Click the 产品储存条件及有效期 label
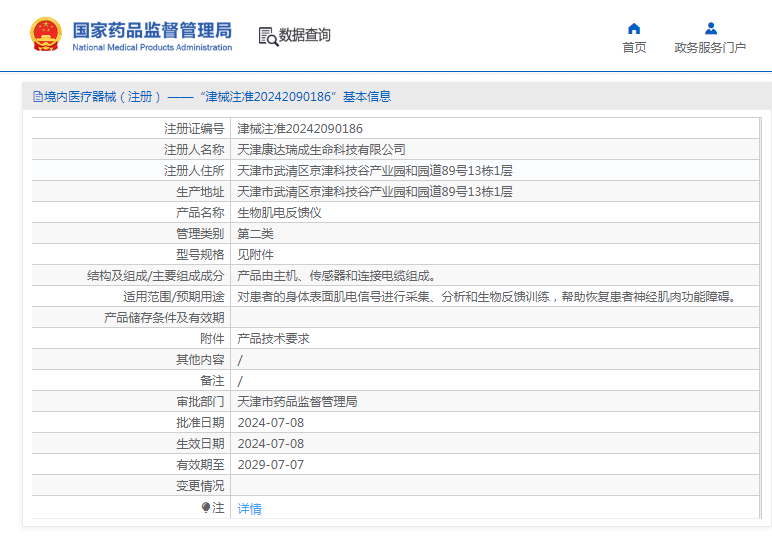The width and height of the screenshot is (772, 536). pos(164,318)
